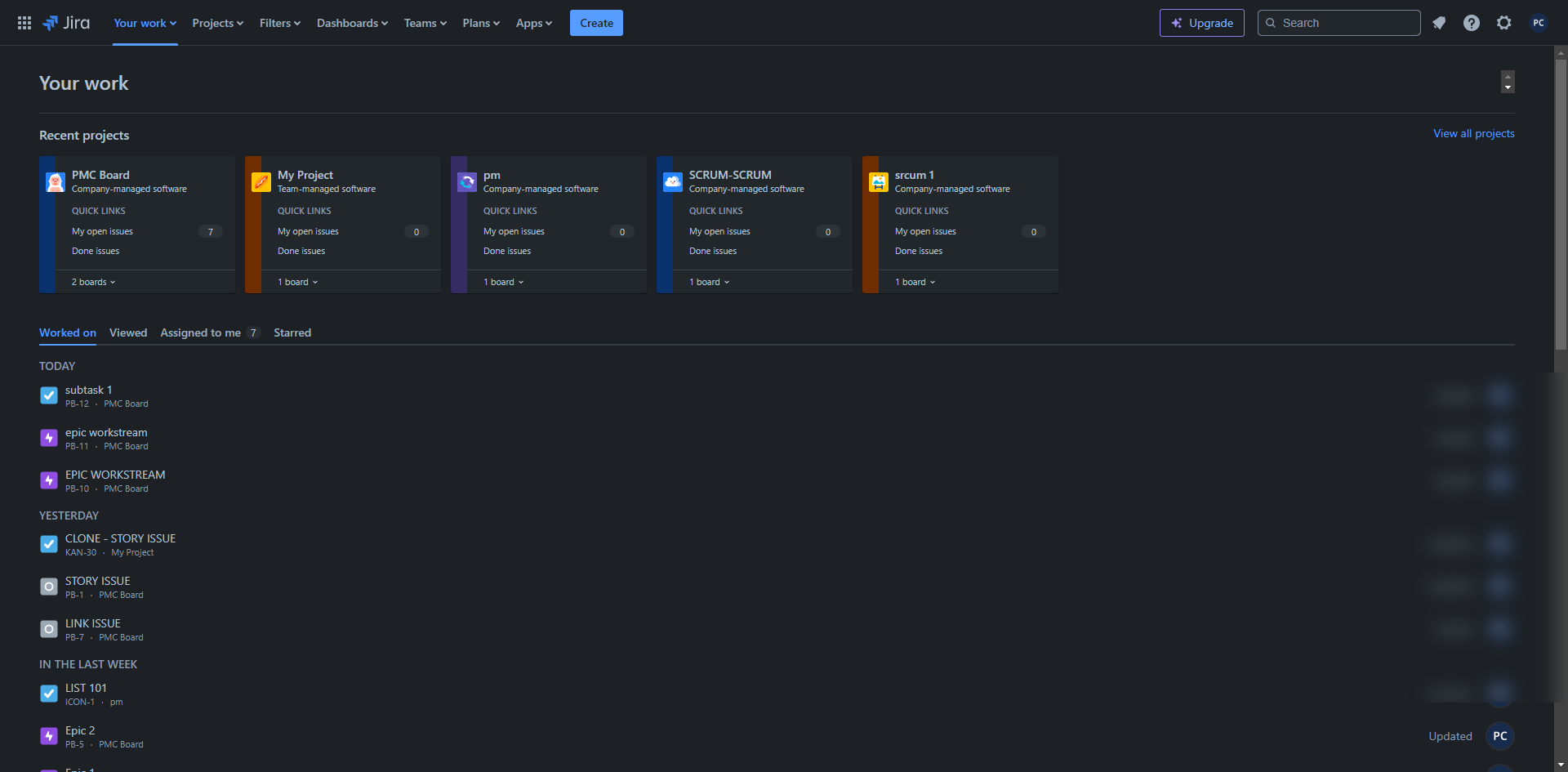Open the Help question mark icon
Screen dimensions: 1568x772
click(x=1471, y=23)
